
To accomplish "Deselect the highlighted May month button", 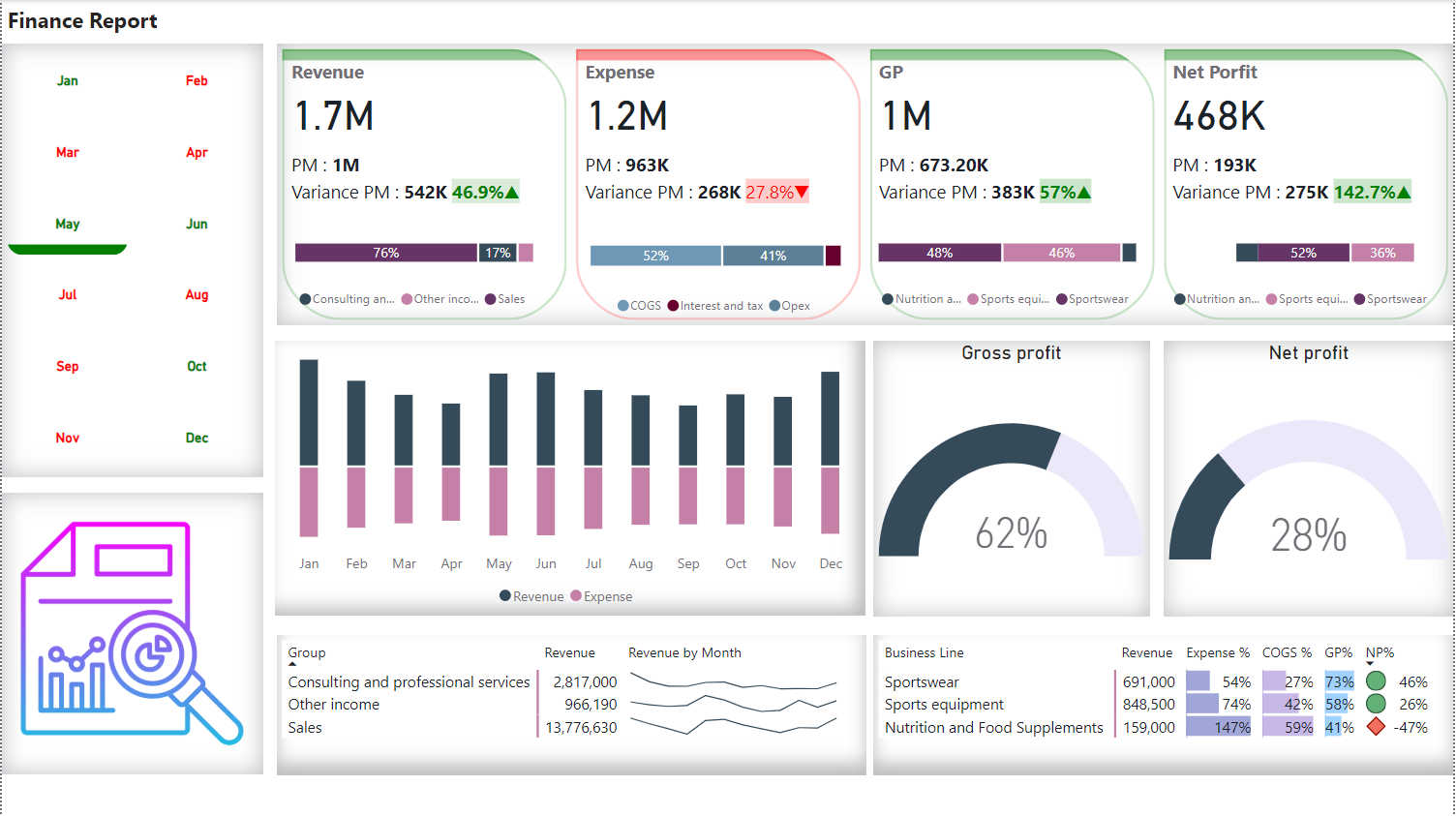I will tap(68, 225).
